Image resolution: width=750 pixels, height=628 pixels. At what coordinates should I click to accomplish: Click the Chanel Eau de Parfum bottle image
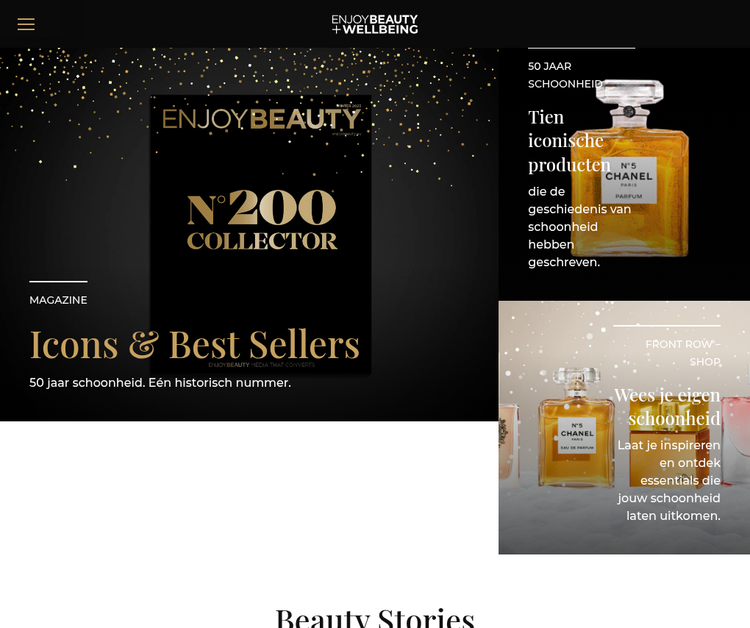click(x=576, y=428)
